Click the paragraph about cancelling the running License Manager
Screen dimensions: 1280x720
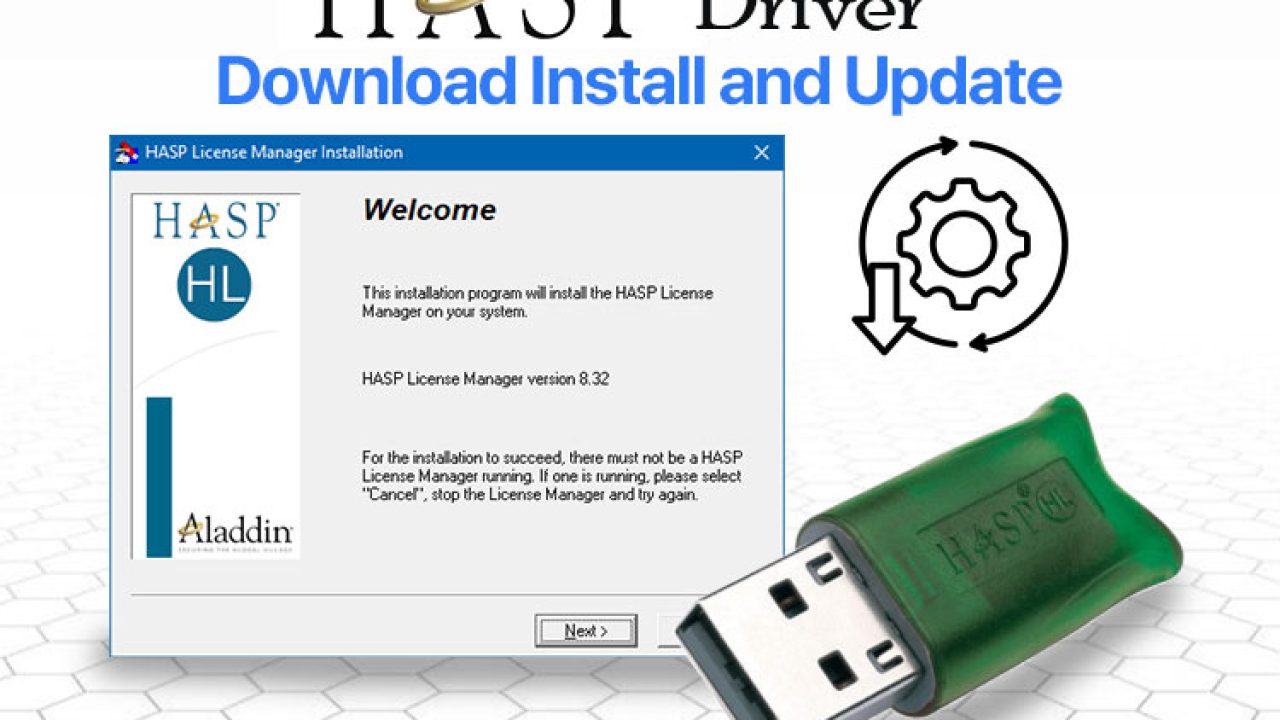[551, 477]
